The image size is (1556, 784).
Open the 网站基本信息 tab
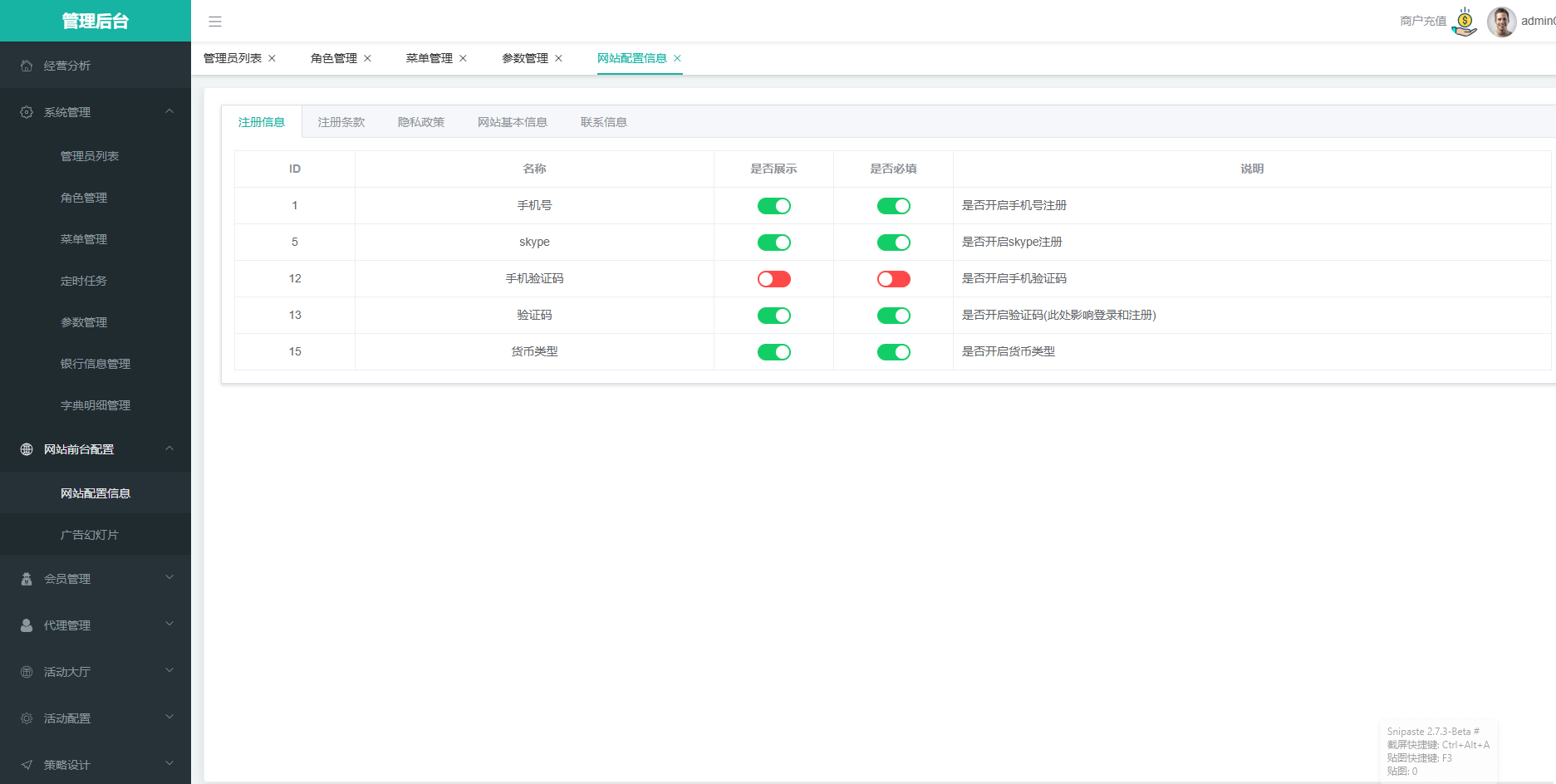[x=512, y=122]
